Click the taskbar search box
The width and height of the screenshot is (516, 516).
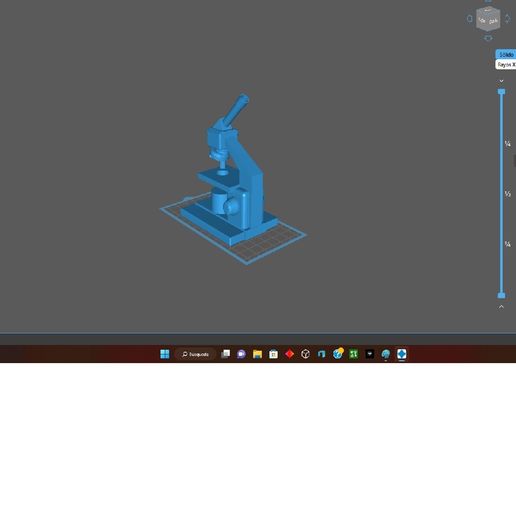195,354
